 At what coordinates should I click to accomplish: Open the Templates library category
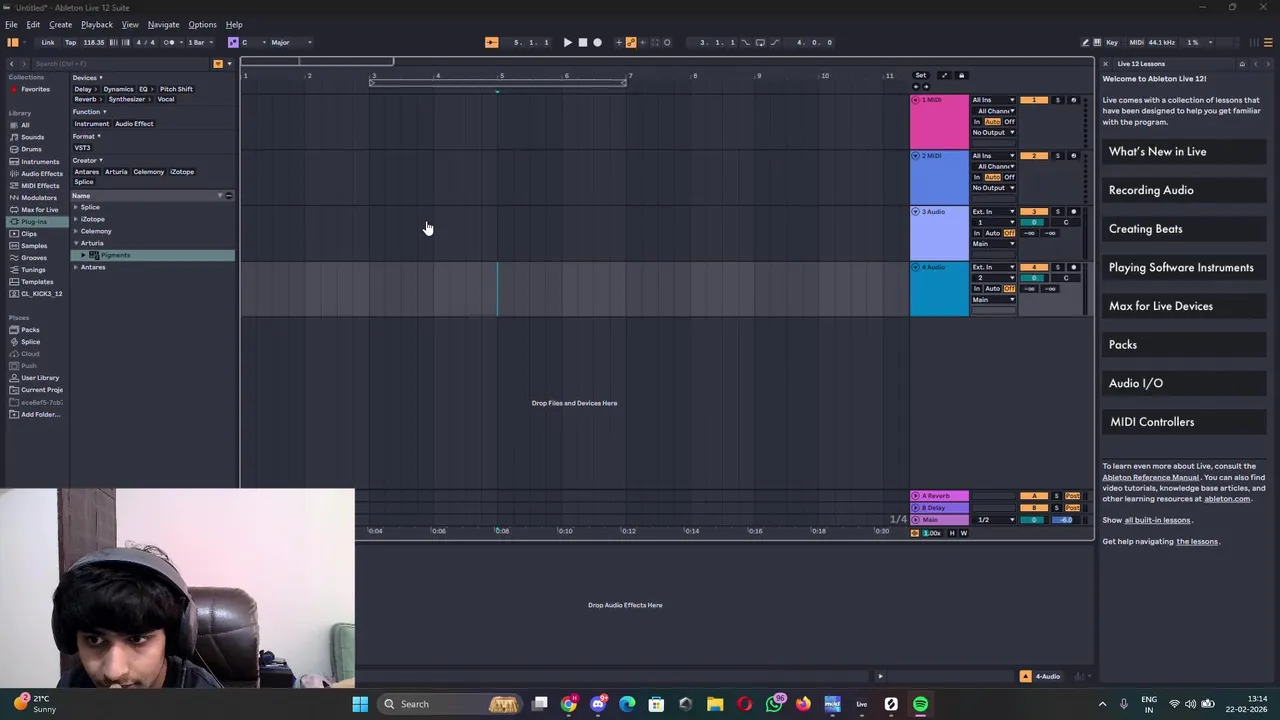[x=37, y=281]
